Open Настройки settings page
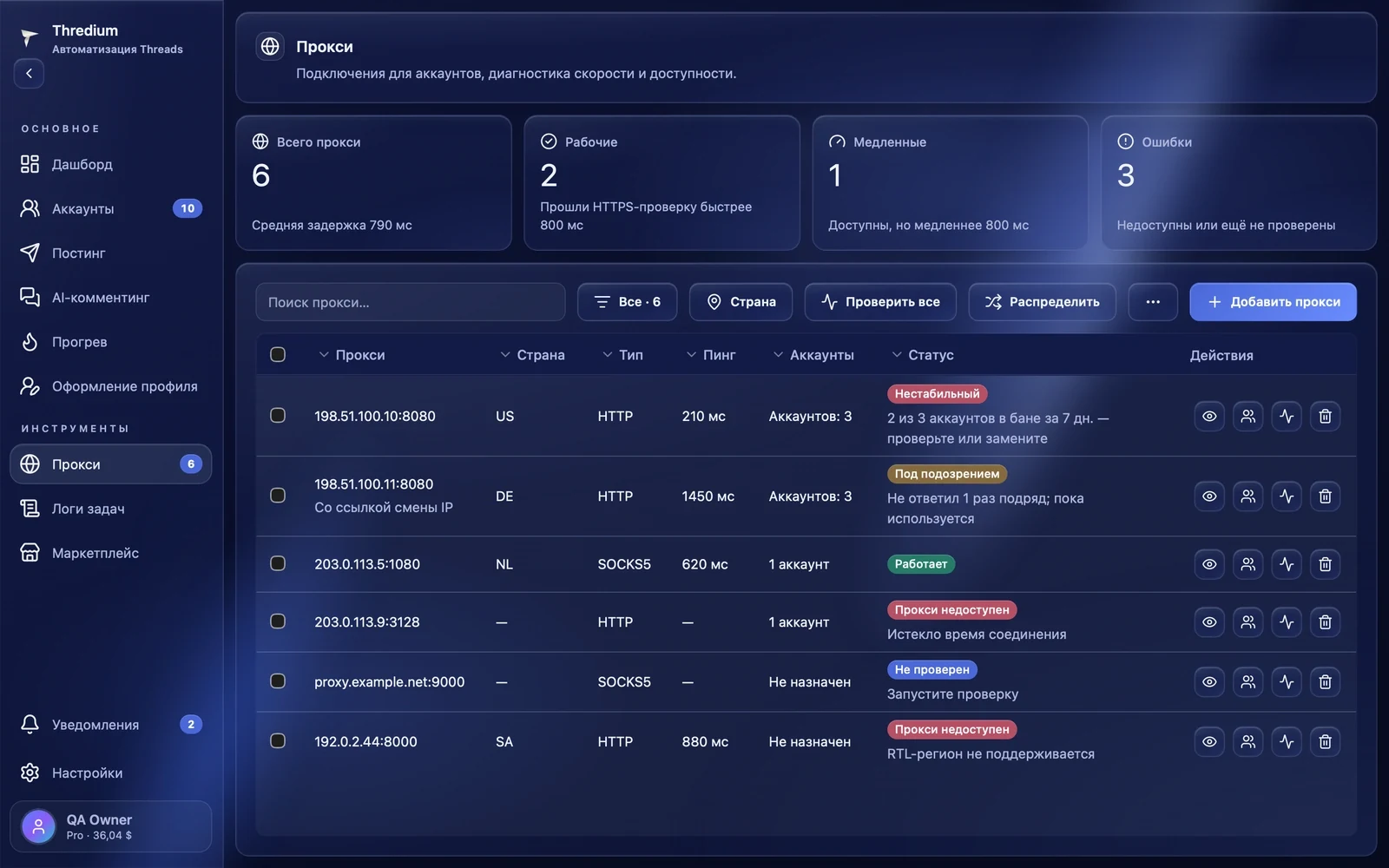 [111, 773]
